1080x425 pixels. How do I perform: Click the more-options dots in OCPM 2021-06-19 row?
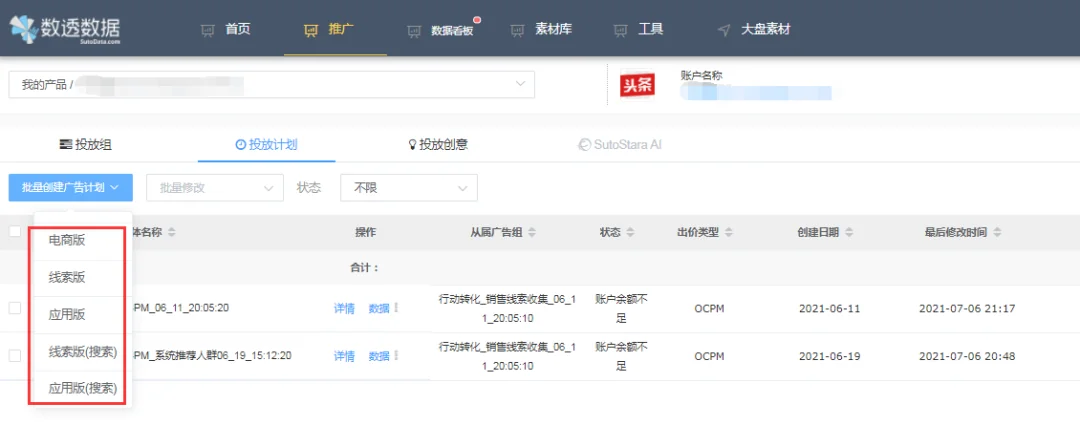click(x=396, y=356)
